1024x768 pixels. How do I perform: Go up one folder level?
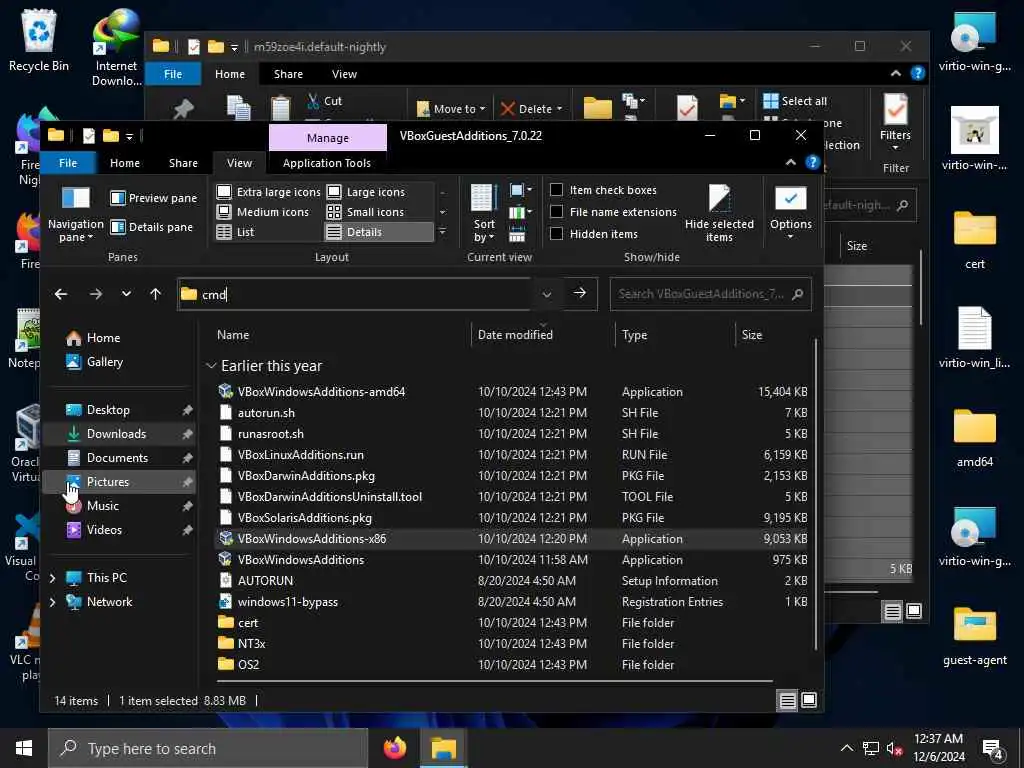tap(155, 294)
